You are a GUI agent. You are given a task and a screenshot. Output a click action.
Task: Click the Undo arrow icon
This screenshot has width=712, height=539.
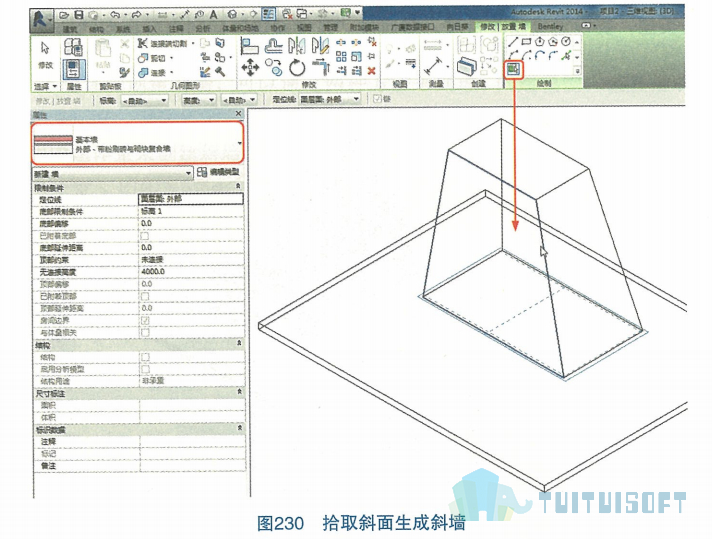[115, 15]
